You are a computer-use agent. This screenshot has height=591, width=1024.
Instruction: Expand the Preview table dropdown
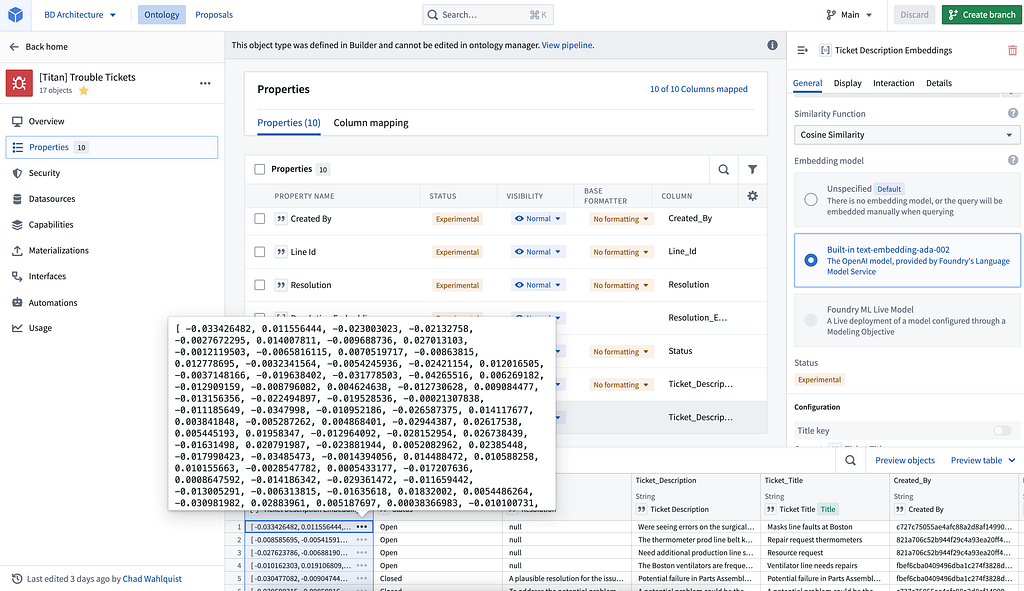click(983, 460)
